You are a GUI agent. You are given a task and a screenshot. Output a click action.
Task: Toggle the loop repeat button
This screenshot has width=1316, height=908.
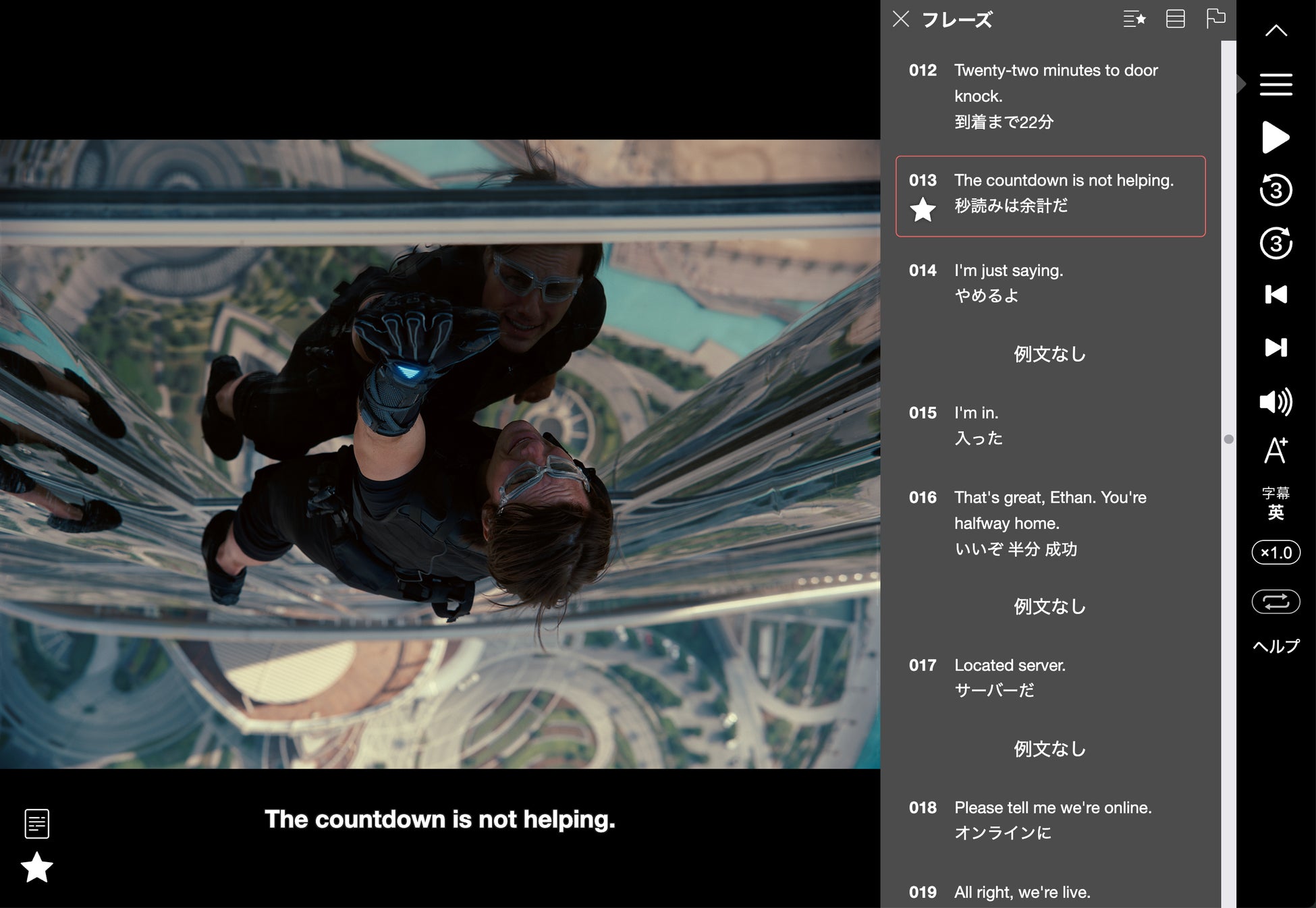tap(1275, 601)
